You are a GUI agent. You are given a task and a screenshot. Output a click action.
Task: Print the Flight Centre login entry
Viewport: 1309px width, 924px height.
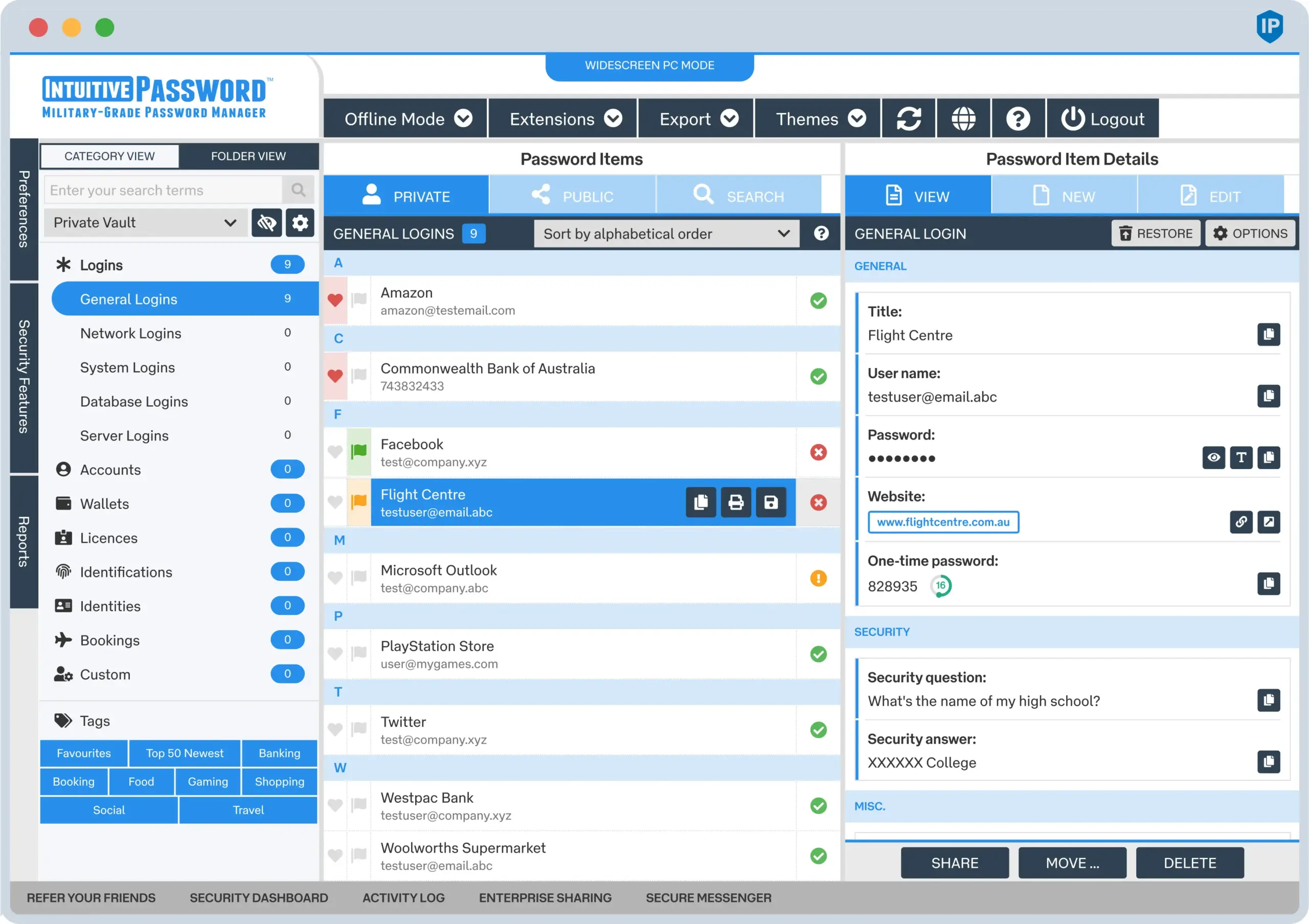[736, 502]
